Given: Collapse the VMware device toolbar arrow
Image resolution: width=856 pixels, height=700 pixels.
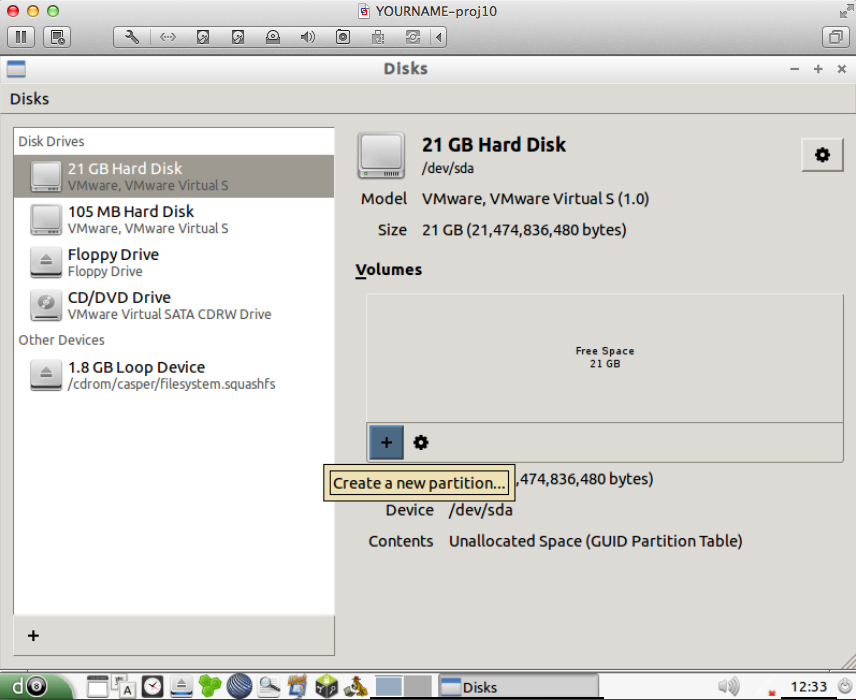Looking at the screenshot, I should pos(439,37).
